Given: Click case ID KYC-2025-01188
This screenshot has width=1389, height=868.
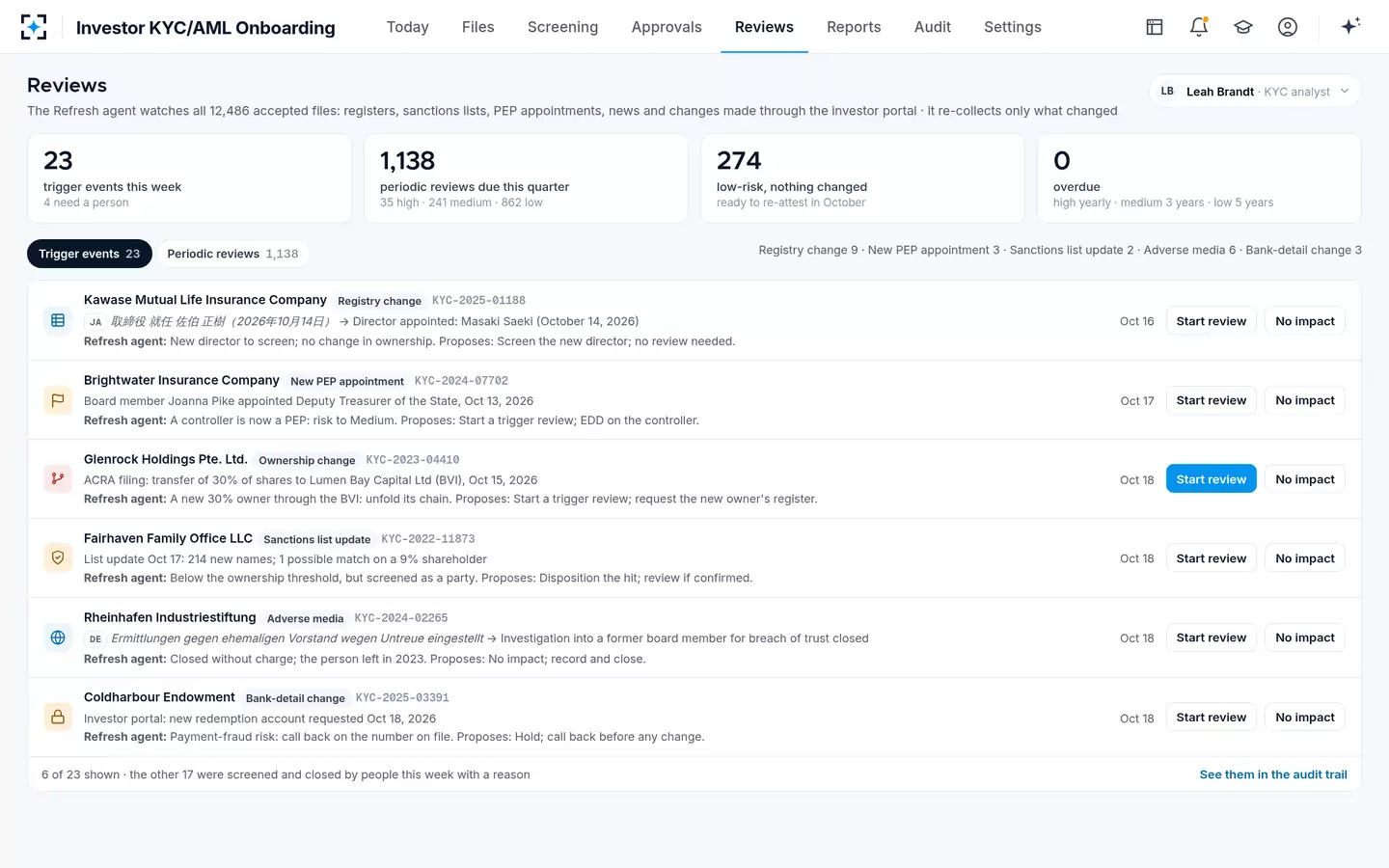Looking at the screenshot, I should [478, 300].
